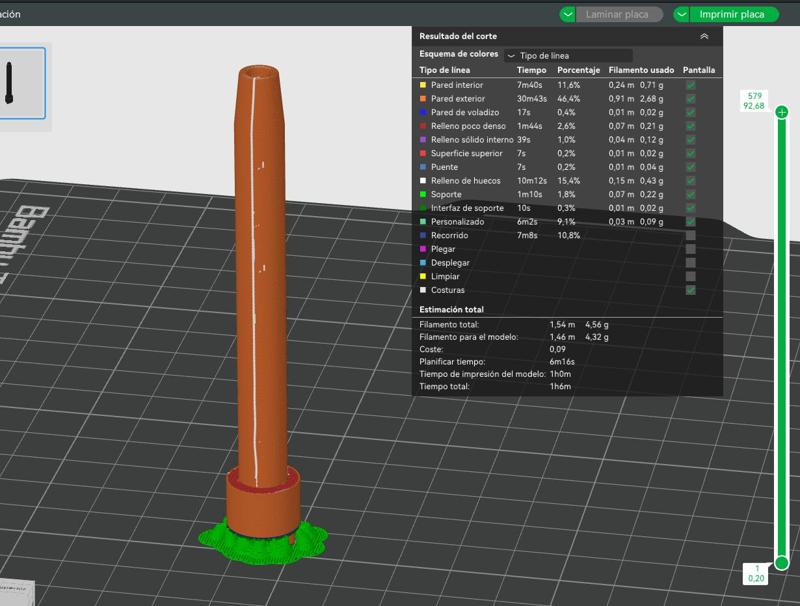This screenshot has width=800, height=606.
Task: Click the orange Pared exterior color square
Action: click(423, 99)
